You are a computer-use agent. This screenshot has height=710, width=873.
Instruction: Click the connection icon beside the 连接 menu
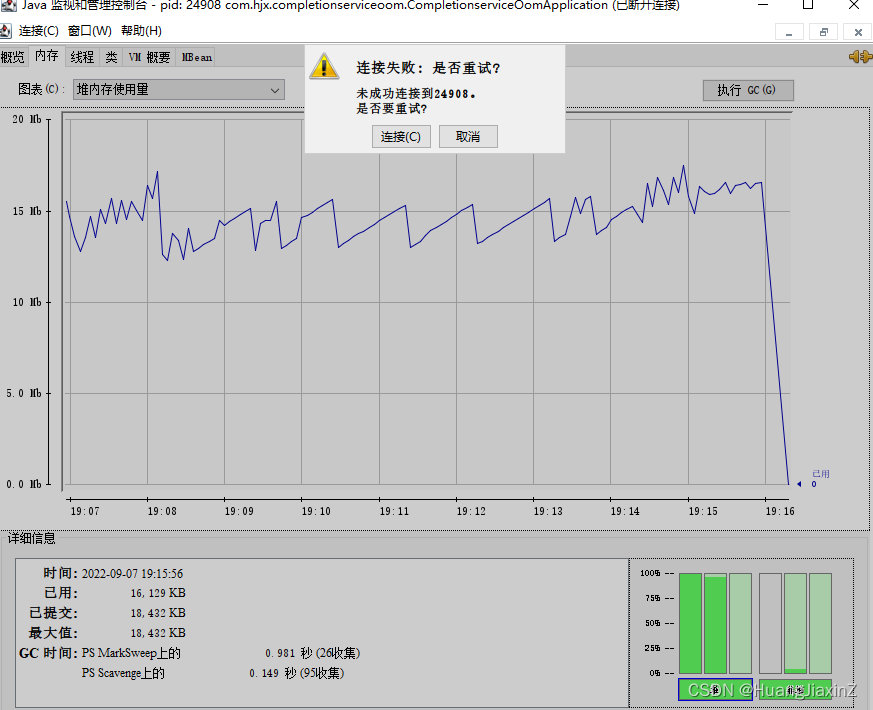pos(6,31)
